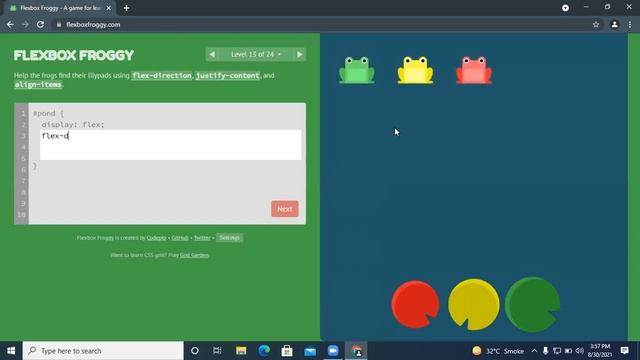Close the Flexbox Froggy tab
The height and width of the screenshot is (360, 640).
[109, 8]
